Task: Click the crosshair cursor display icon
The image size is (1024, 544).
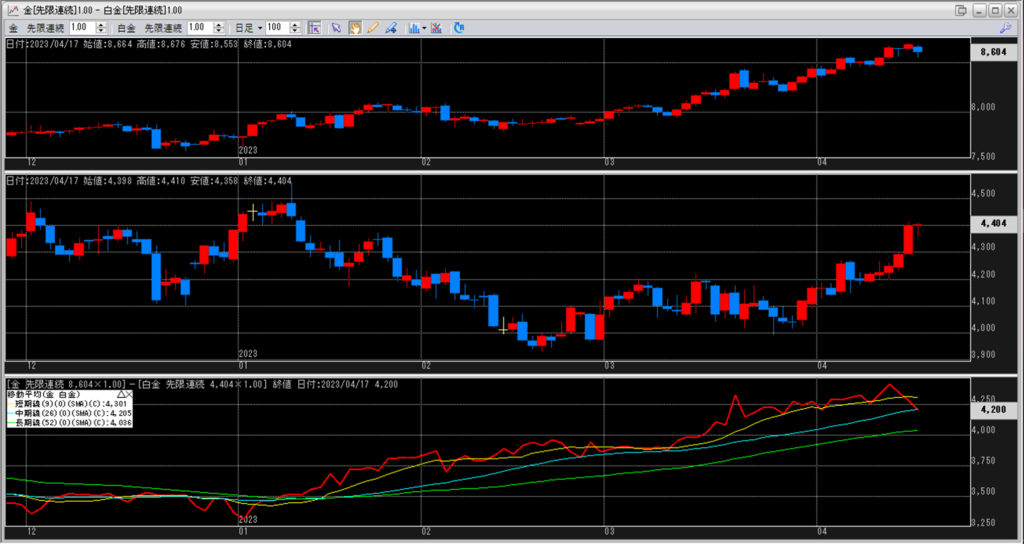Action: pos(314,28)
